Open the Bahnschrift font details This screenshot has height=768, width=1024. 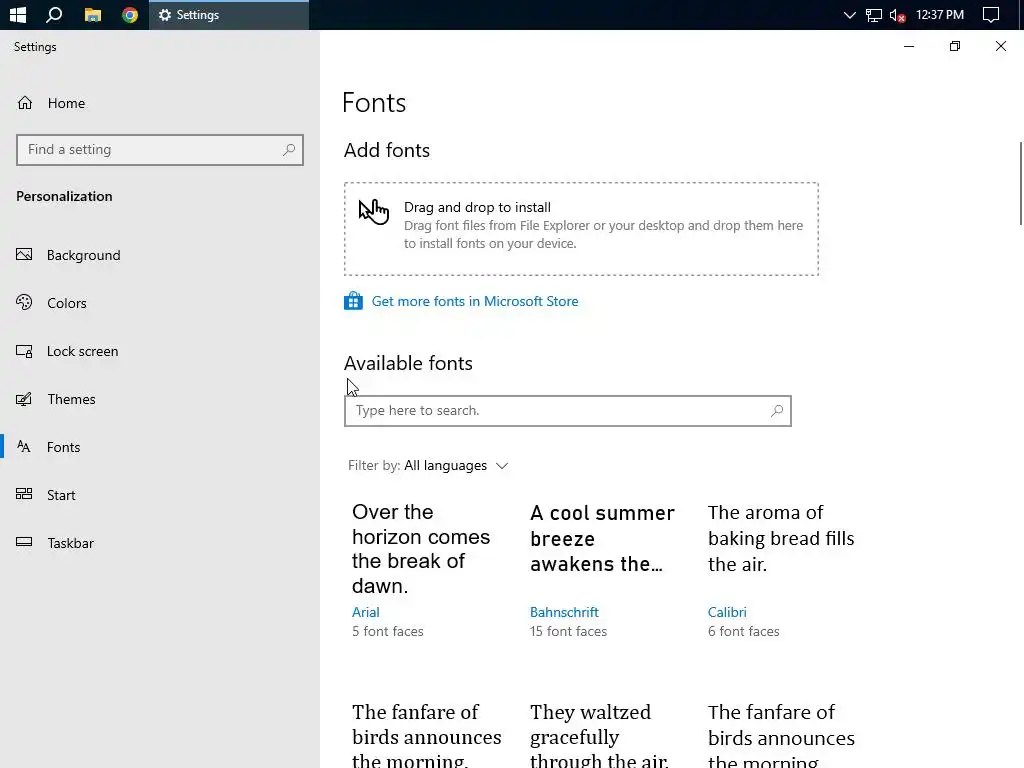click(564, 612)
